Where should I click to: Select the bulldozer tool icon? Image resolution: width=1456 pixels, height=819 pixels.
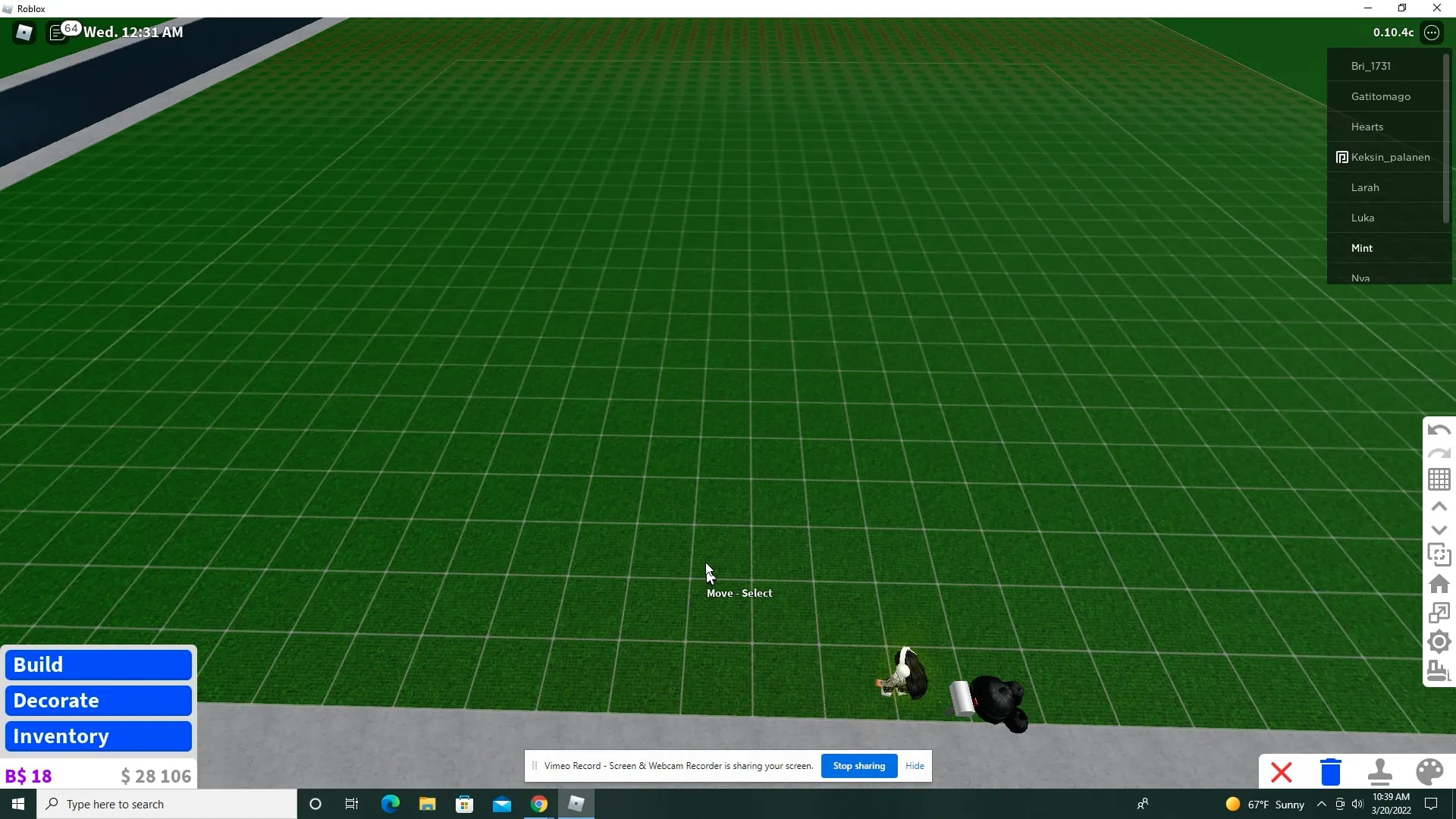point(1439,671)
